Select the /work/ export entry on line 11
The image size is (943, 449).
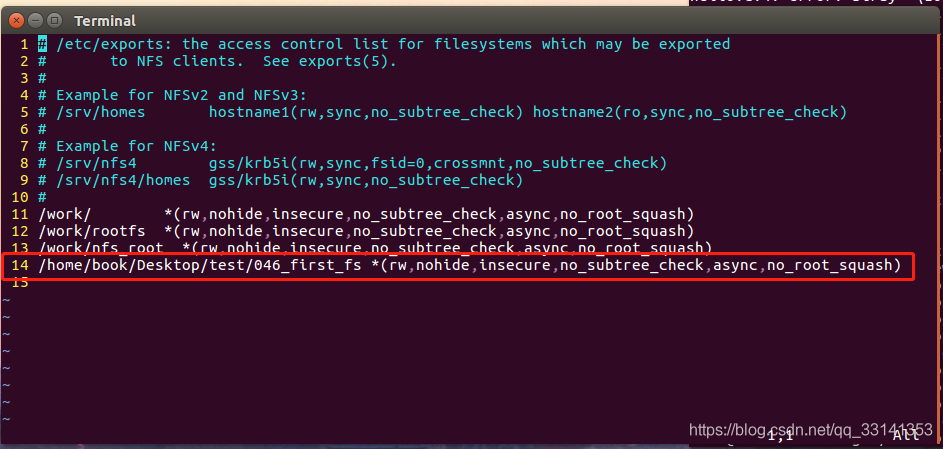pyautogui.click(x=65, y=214)
